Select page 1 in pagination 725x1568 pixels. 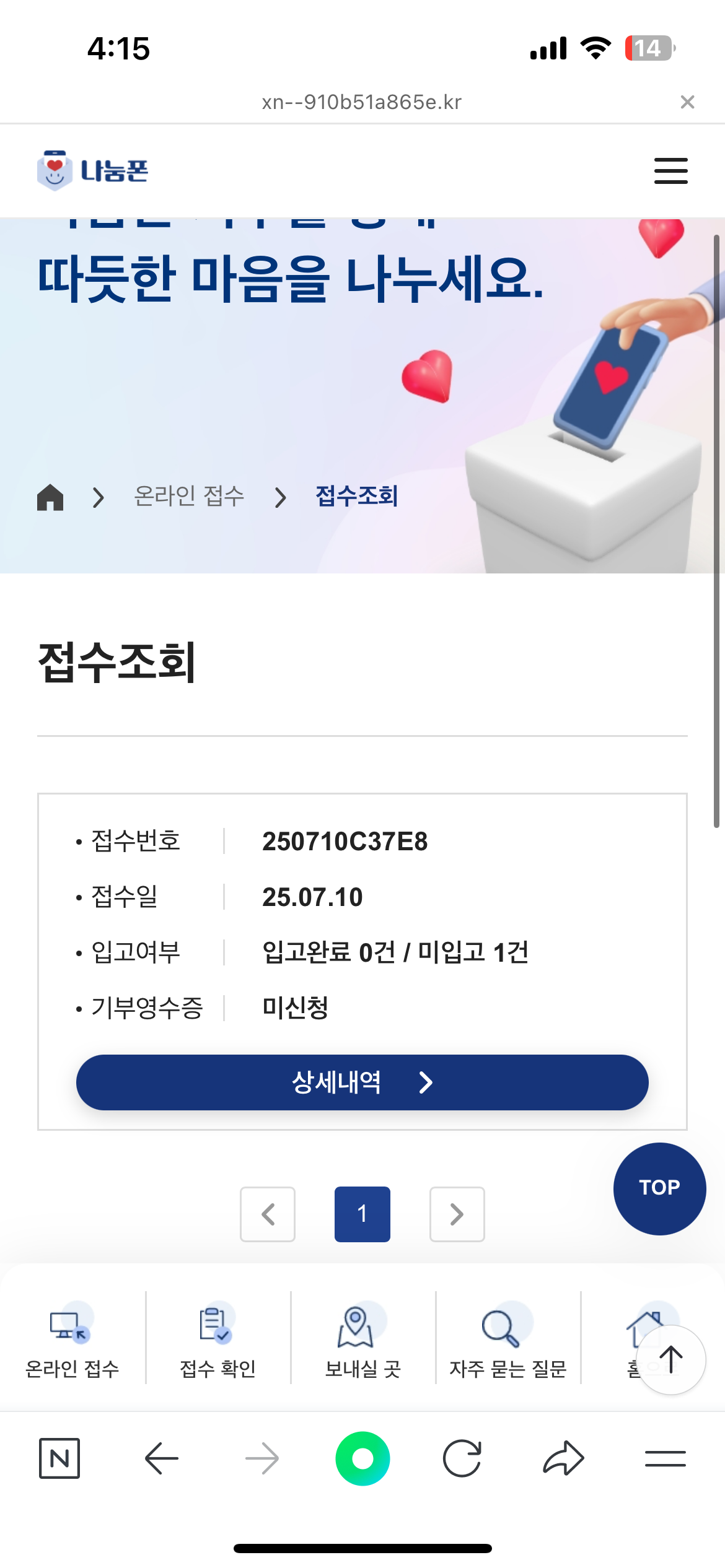(x=362, y=1214)
